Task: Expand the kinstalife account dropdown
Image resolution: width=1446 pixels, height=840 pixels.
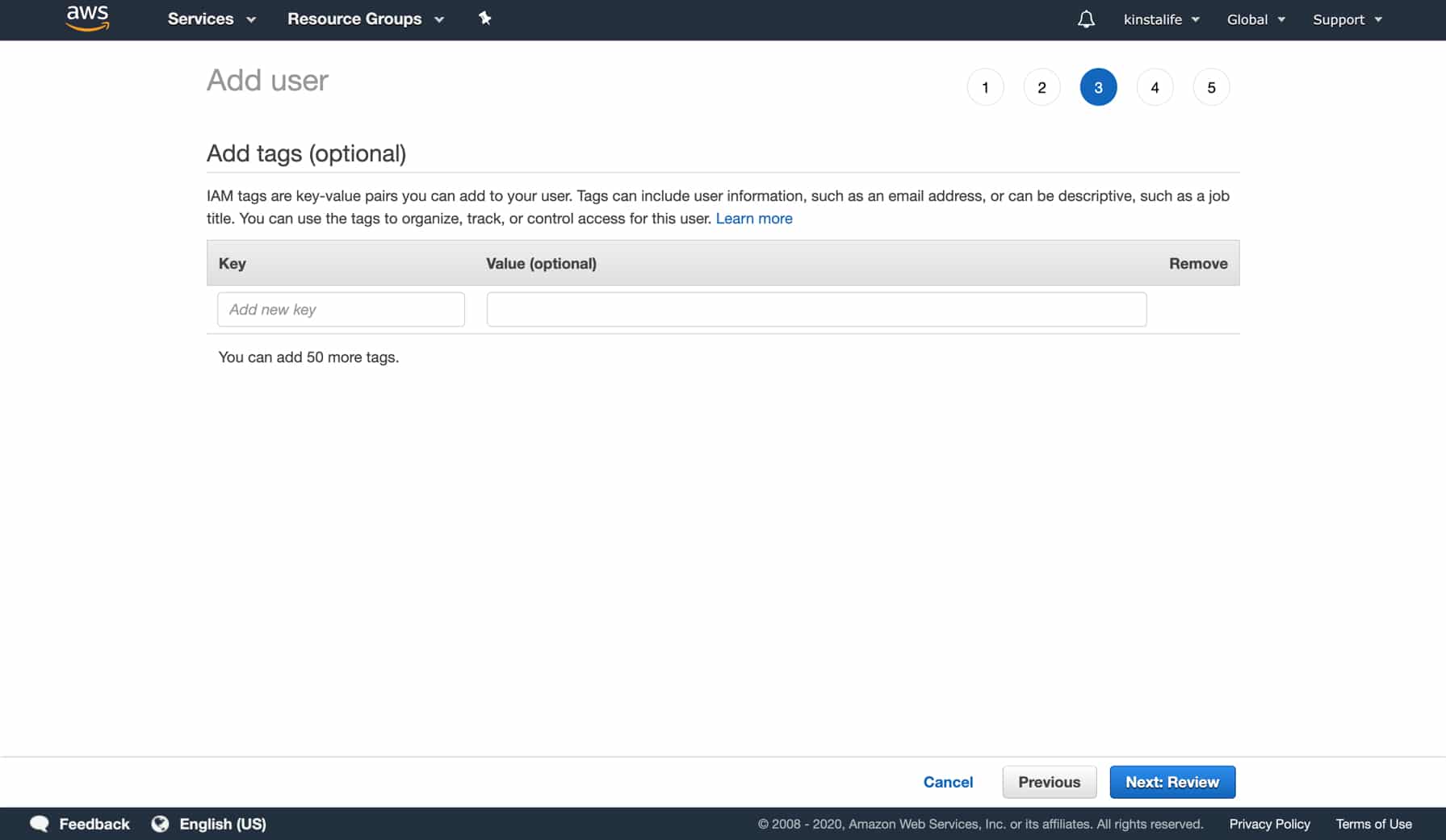Action: 1161,19
